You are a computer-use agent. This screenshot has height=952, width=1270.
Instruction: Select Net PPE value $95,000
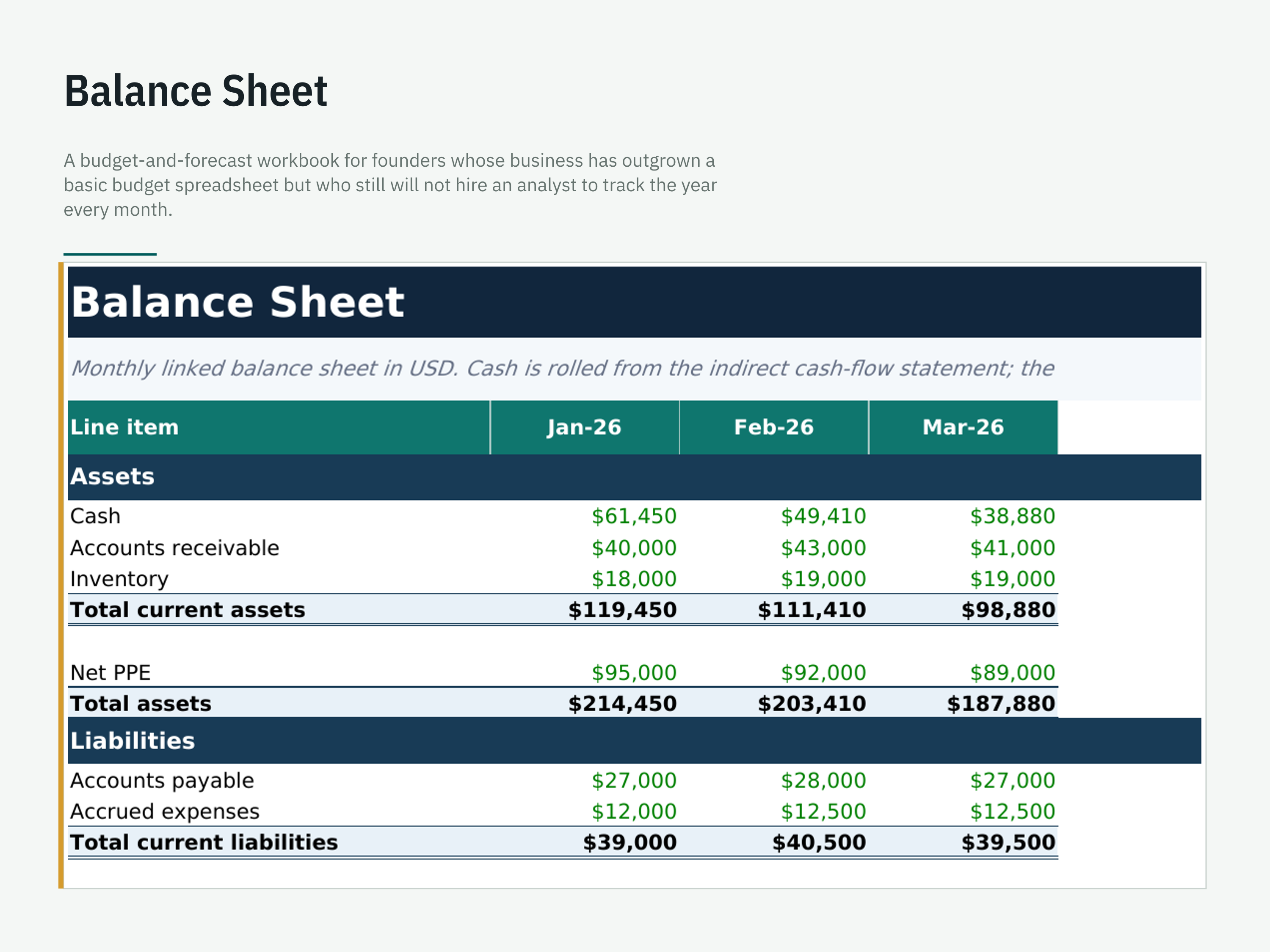pos(635,673)
